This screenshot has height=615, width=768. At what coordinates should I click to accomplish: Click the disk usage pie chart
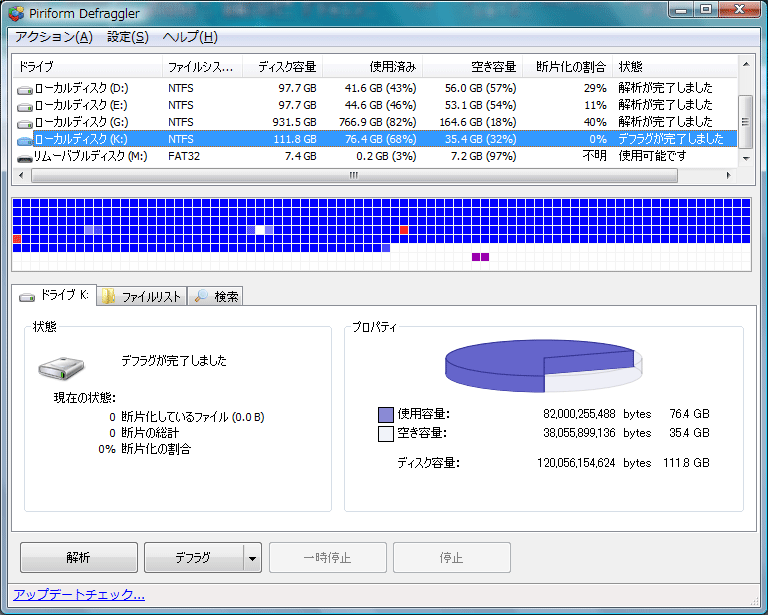click(544, 366)
